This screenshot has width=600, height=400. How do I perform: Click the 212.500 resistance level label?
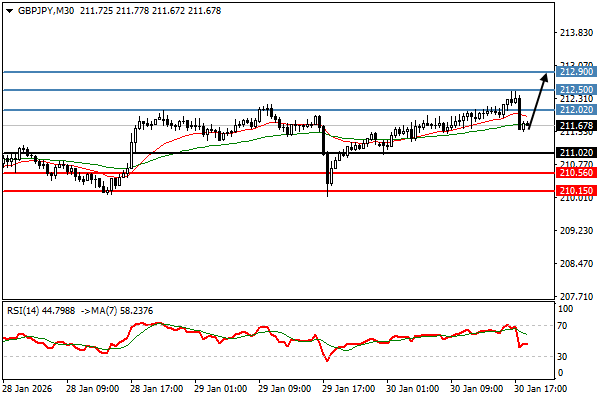point(577,90)
